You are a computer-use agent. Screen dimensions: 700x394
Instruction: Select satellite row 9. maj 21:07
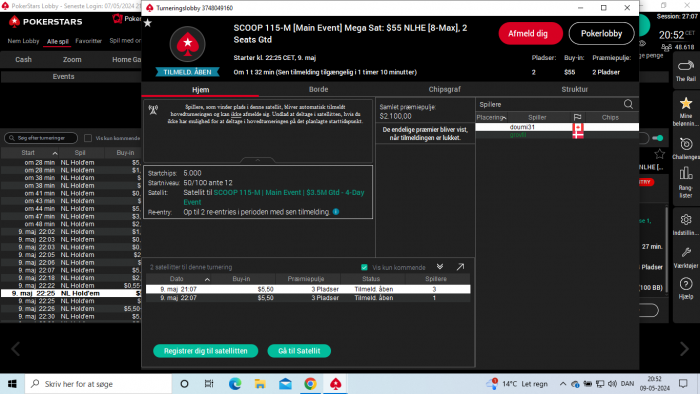[308, 289]
